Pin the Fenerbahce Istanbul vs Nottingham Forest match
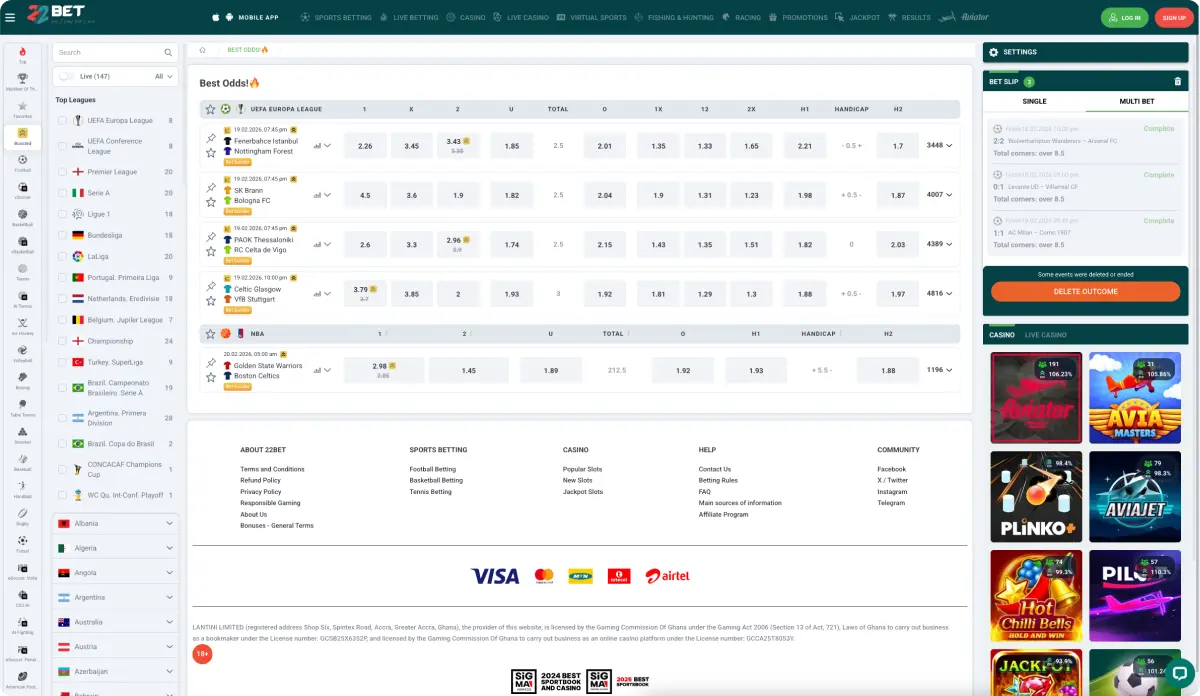 [x=211, y=138]
